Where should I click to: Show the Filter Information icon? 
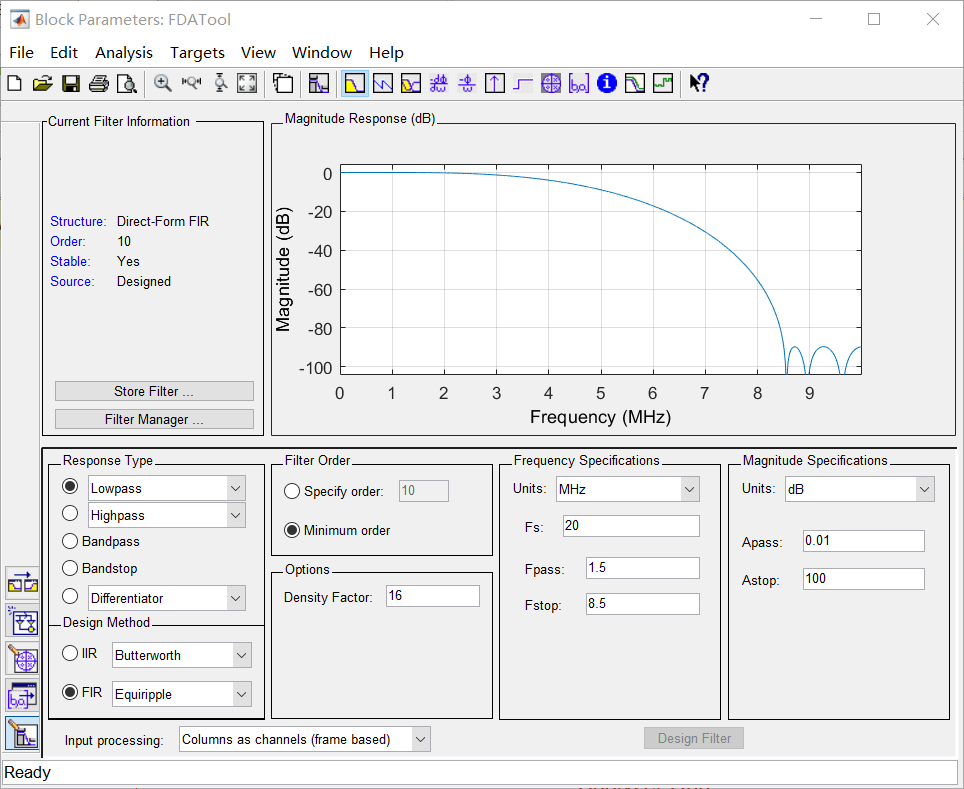tap(607, 84)
